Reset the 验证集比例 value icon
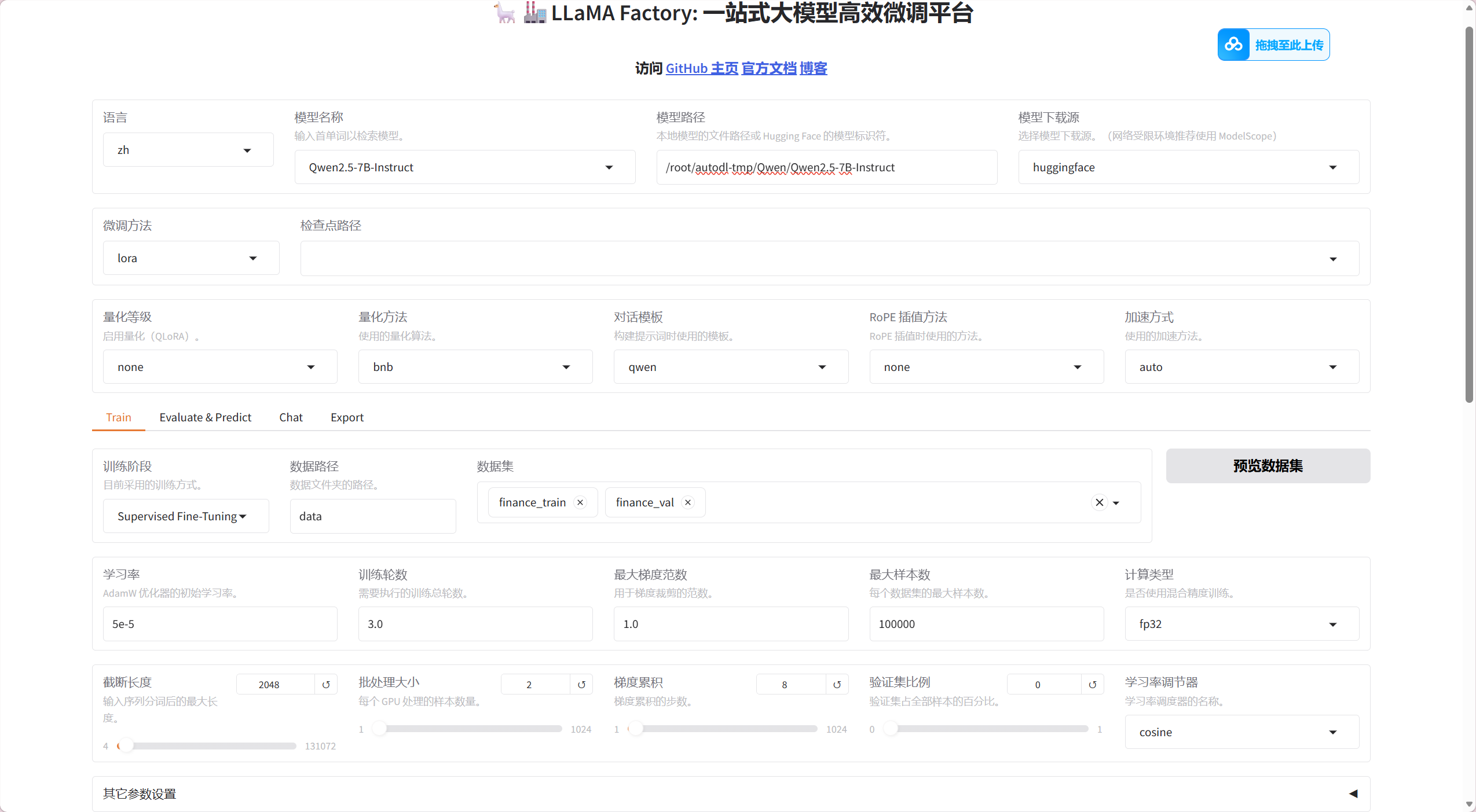The width and height of the screenshot is (1476, 812). click(x=1092, y=685)
